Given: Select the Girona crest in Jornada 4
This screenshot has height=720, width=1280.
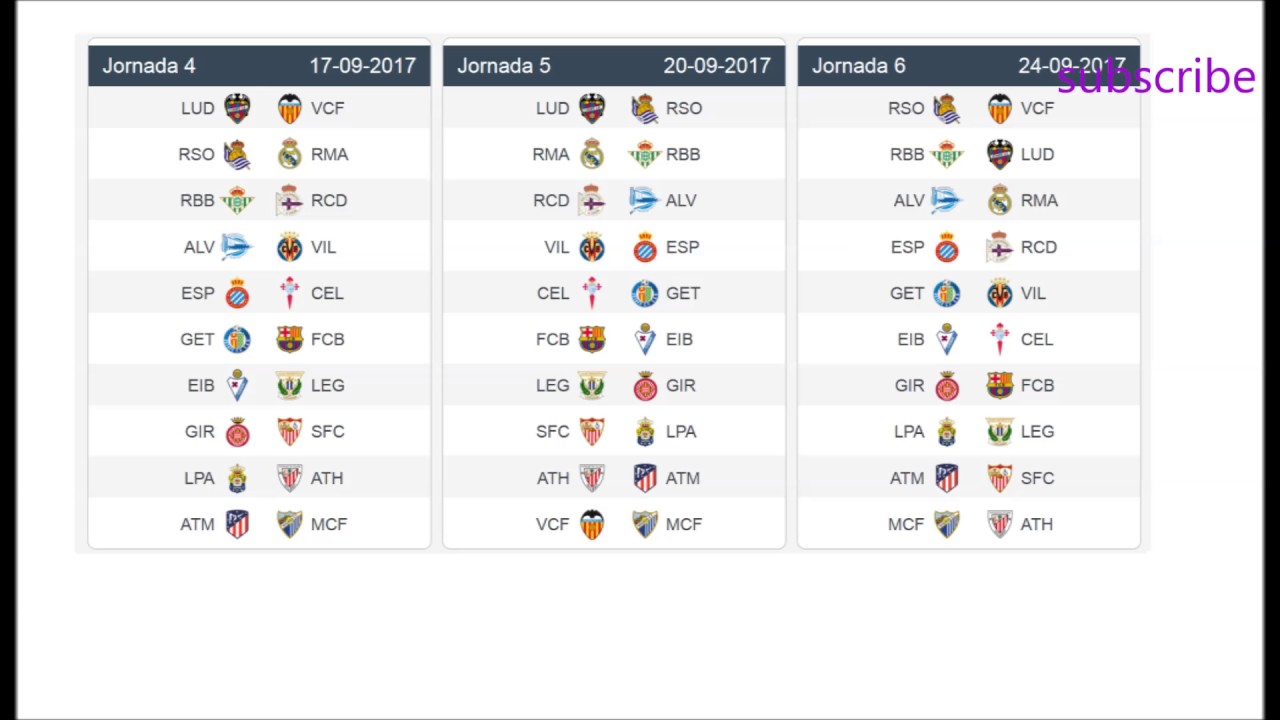Looking at the screenshot, I should point(237,432).
